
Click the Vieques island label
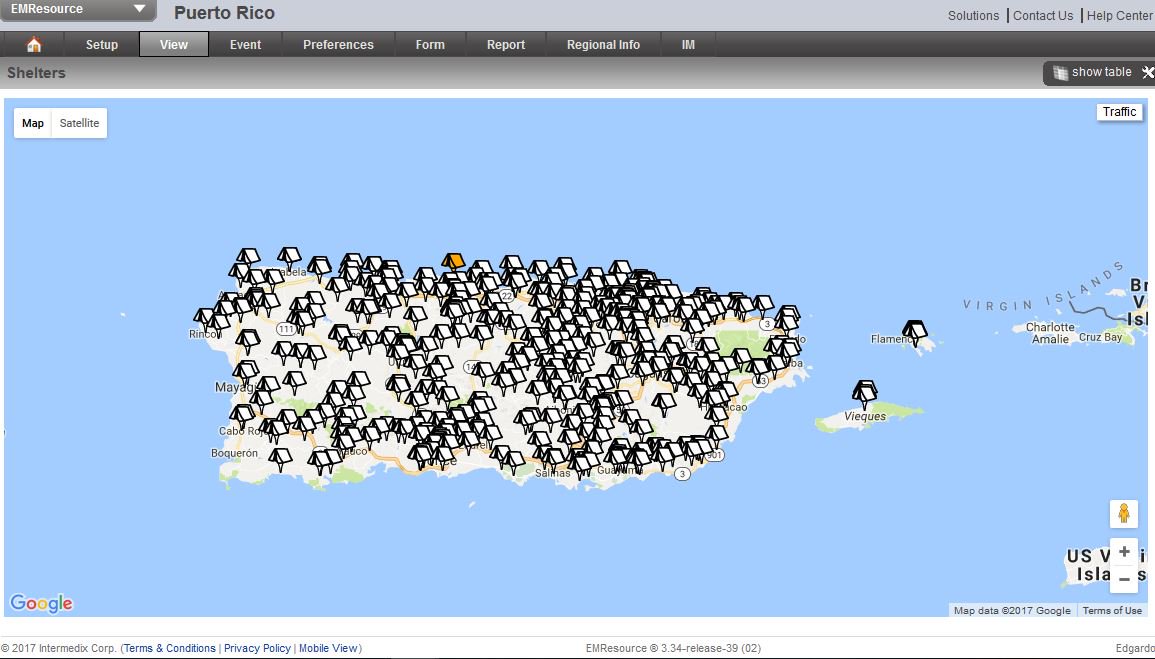click(865, 416)
